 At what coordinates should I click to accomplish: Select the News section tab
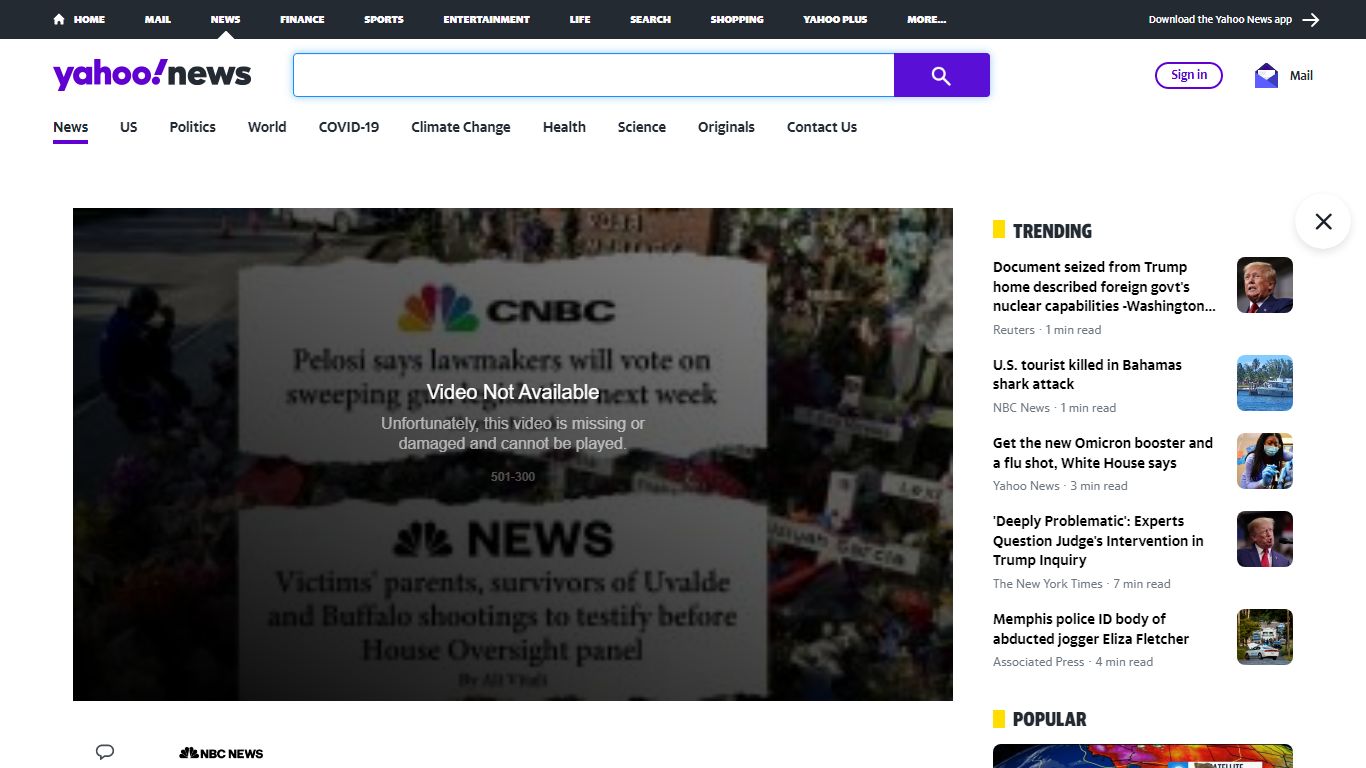pyautogui.click(x=71, y=127)
